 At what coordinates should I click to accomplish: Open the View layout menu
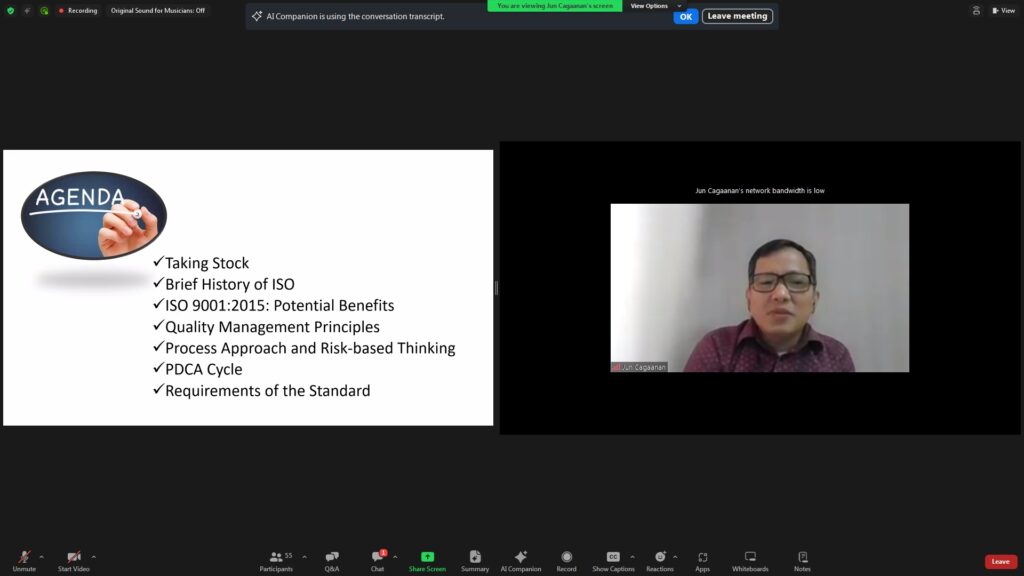(x=1002, y=10)
